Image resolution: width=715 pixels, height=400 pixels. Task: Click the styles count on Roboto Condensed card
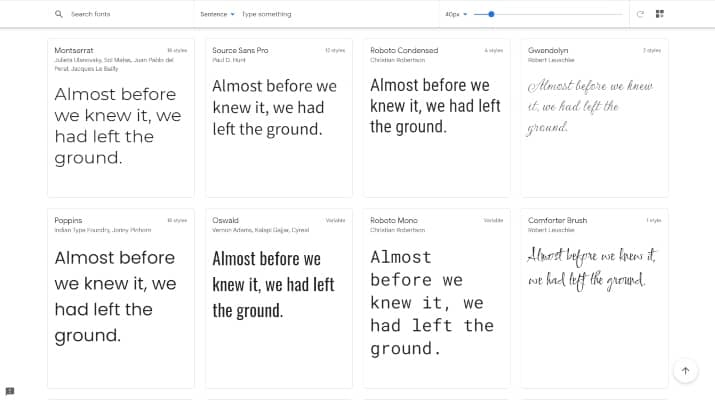pyautogui.click(x=494, y=51)
